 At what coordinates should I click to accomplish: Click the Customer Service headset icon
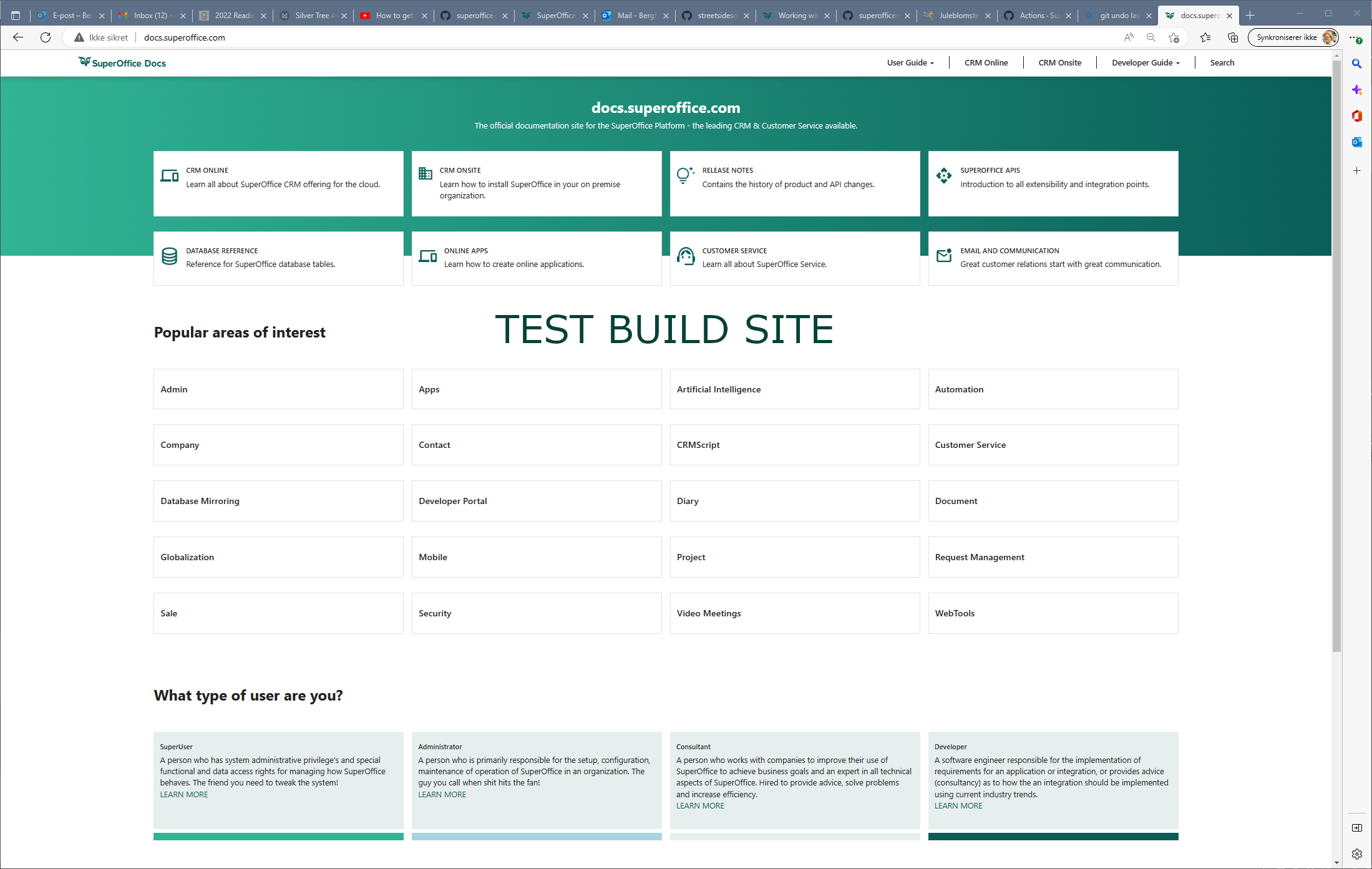pos(686,256)
